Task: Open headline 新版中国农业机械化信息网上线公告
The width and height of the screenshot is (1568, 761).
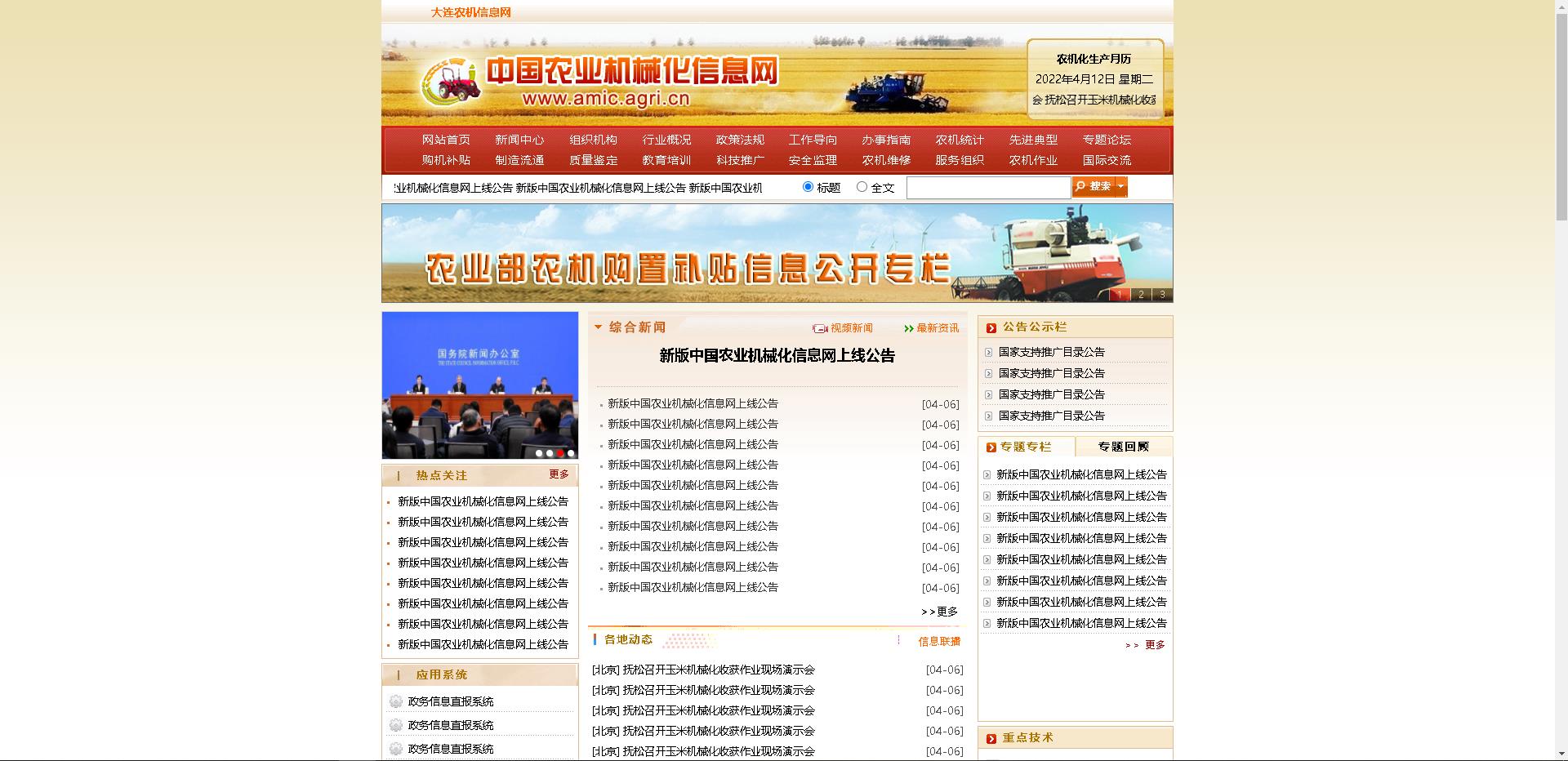Action: coord(777,356)
